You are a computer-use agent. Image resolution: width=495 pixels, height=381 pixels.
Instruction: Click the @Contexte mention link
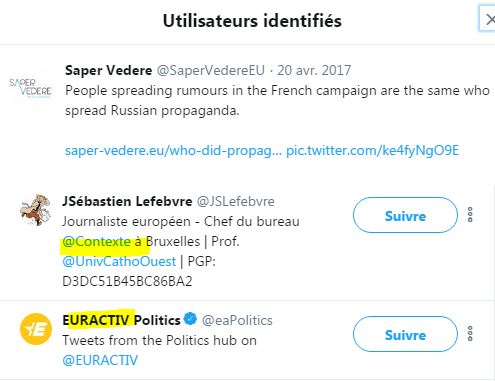(96, 241)
